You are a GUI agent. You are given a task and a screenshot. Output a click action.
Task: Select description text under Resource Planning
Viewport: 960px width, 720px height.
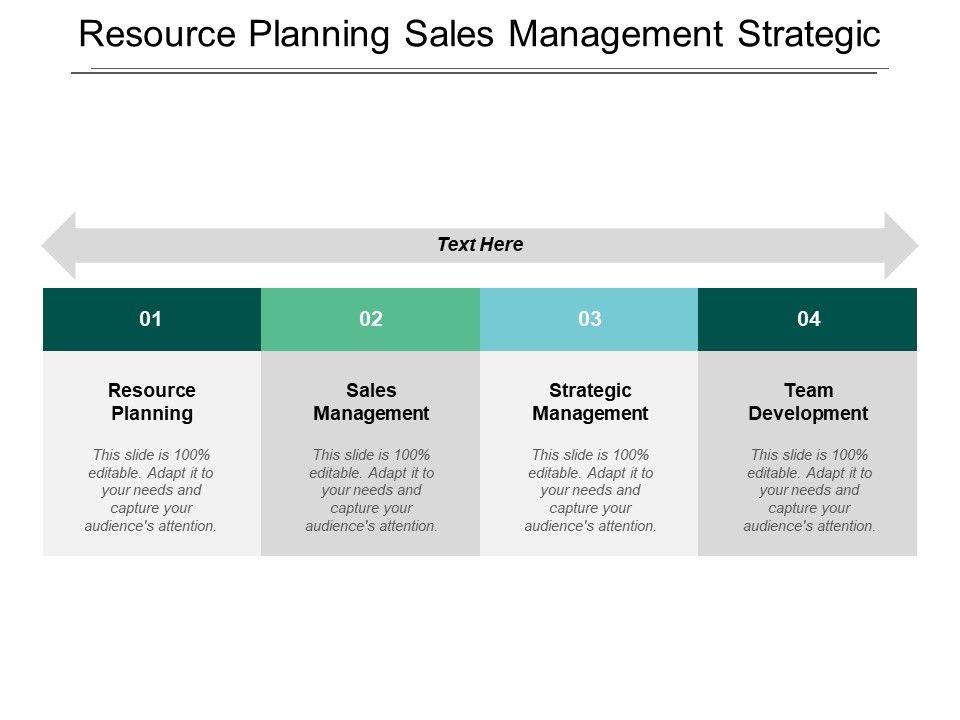(152, 490)
